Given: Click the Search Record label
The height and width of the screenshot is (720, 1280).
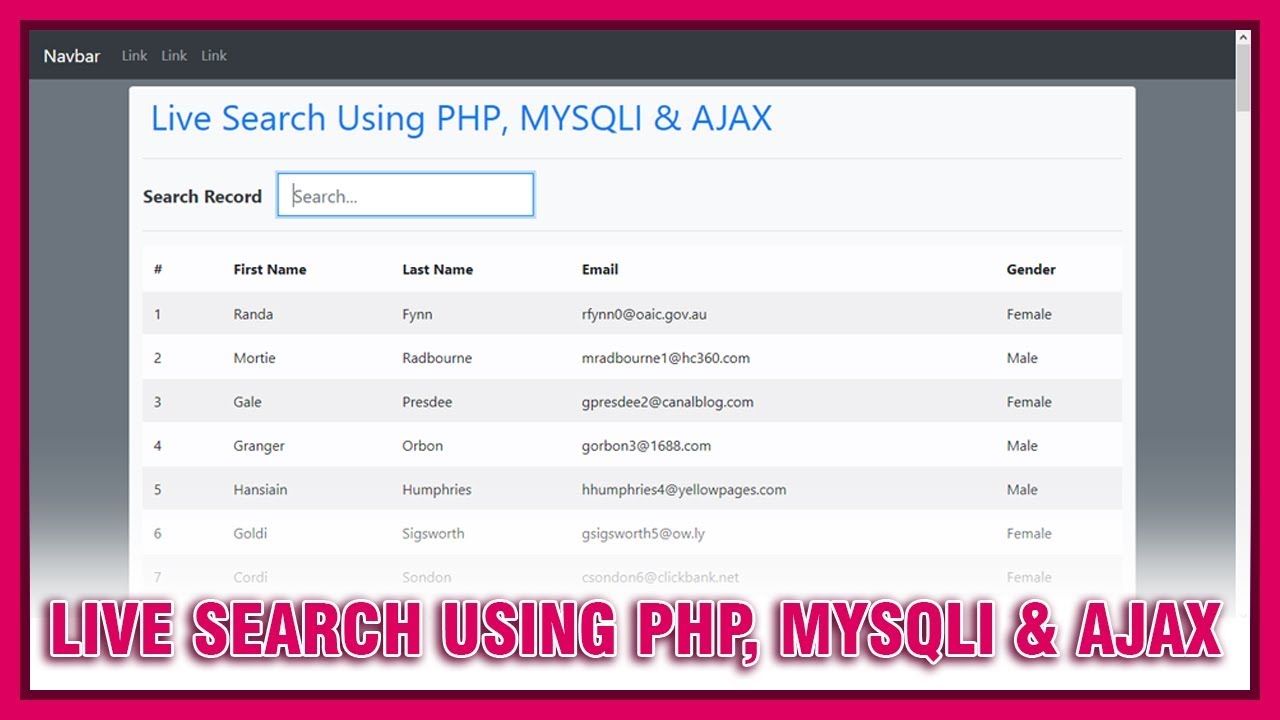Looking at the screenshot, I should [x=202, y=196].
